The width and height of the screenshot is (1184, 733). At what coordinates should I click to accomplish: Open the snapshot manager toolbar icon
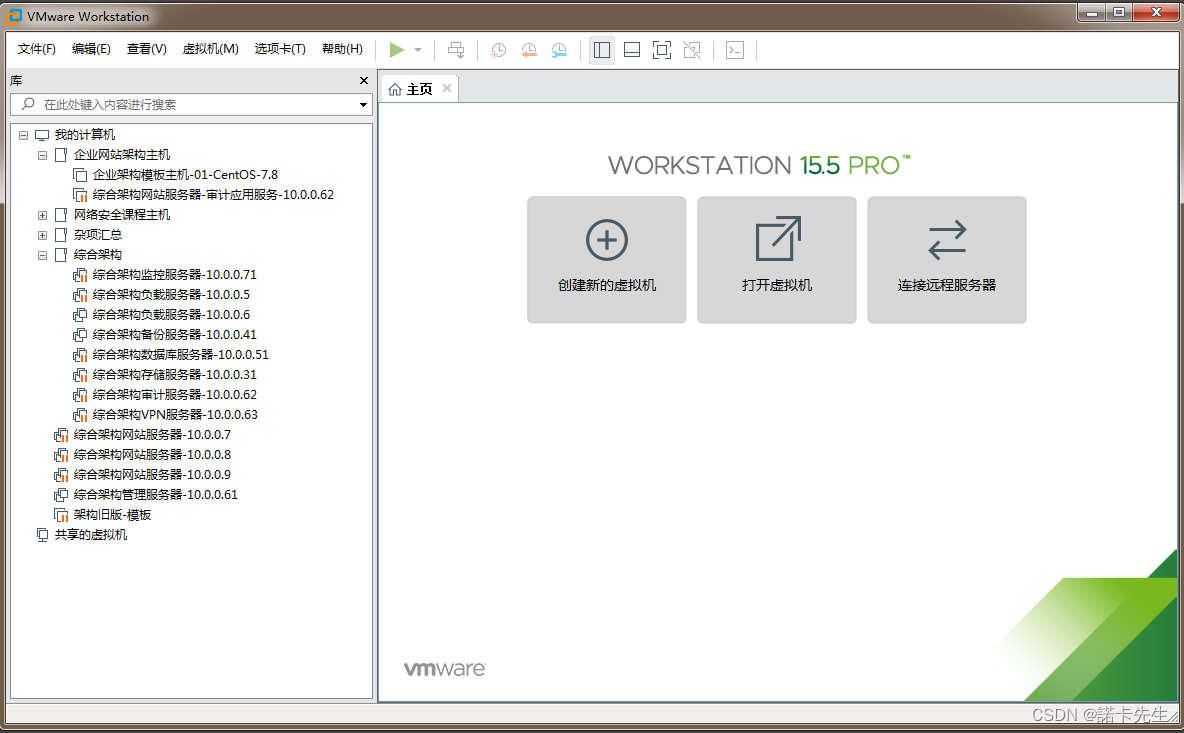[x=559, y=50]
